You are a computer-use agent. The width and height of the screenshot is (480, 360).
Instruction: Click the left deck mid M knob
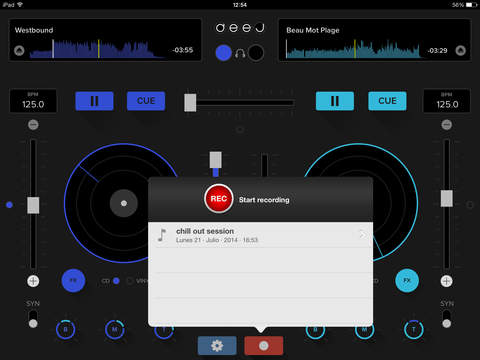click(x=115, y=330)
